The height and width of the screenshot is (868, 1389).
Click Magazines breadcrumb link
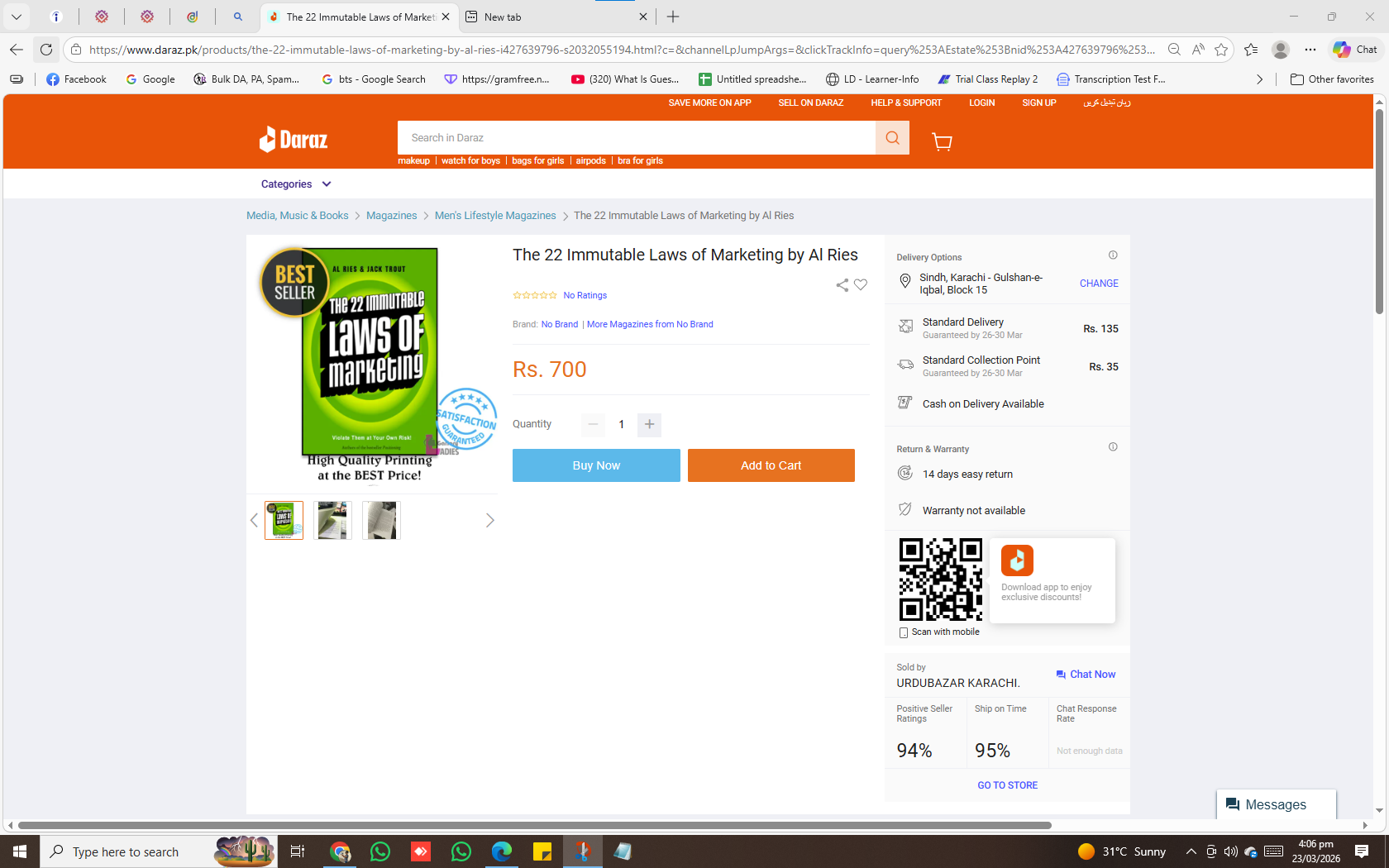391,216
